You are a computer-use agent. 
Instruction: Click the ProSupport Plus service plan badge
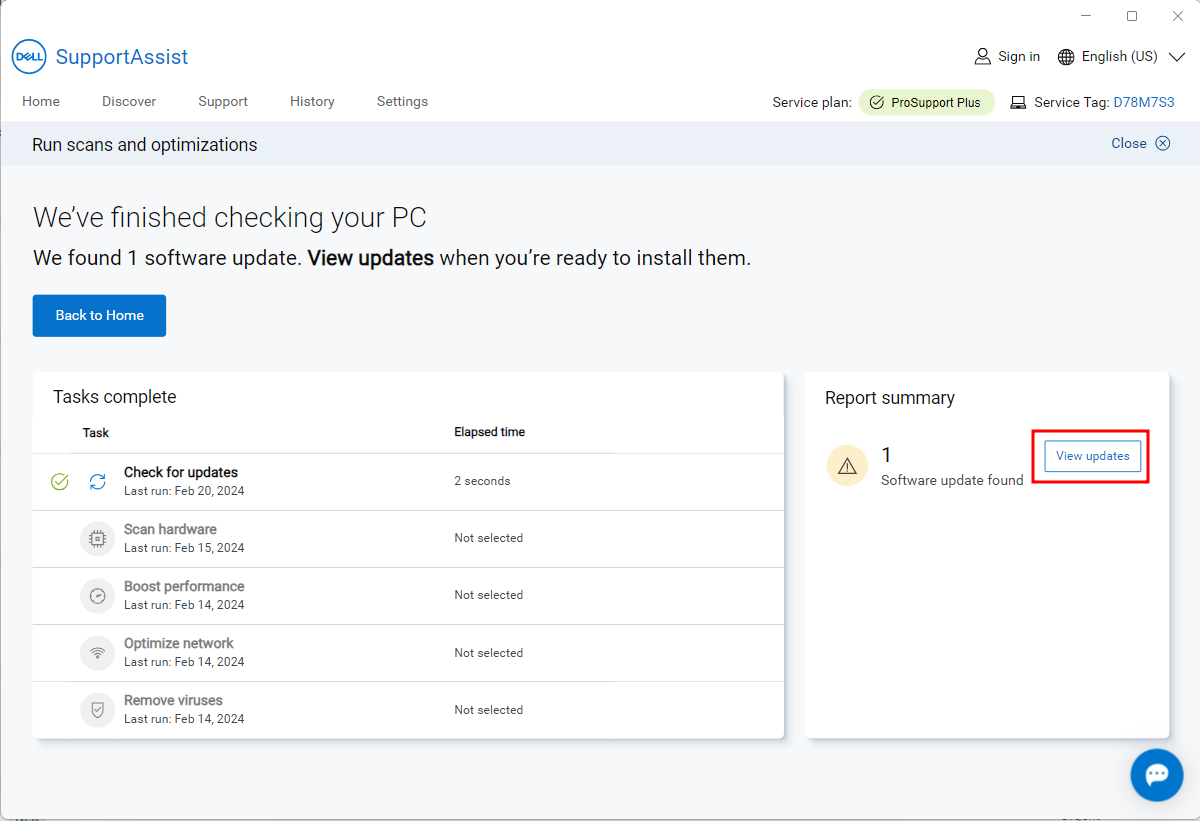tap(926, 102)
